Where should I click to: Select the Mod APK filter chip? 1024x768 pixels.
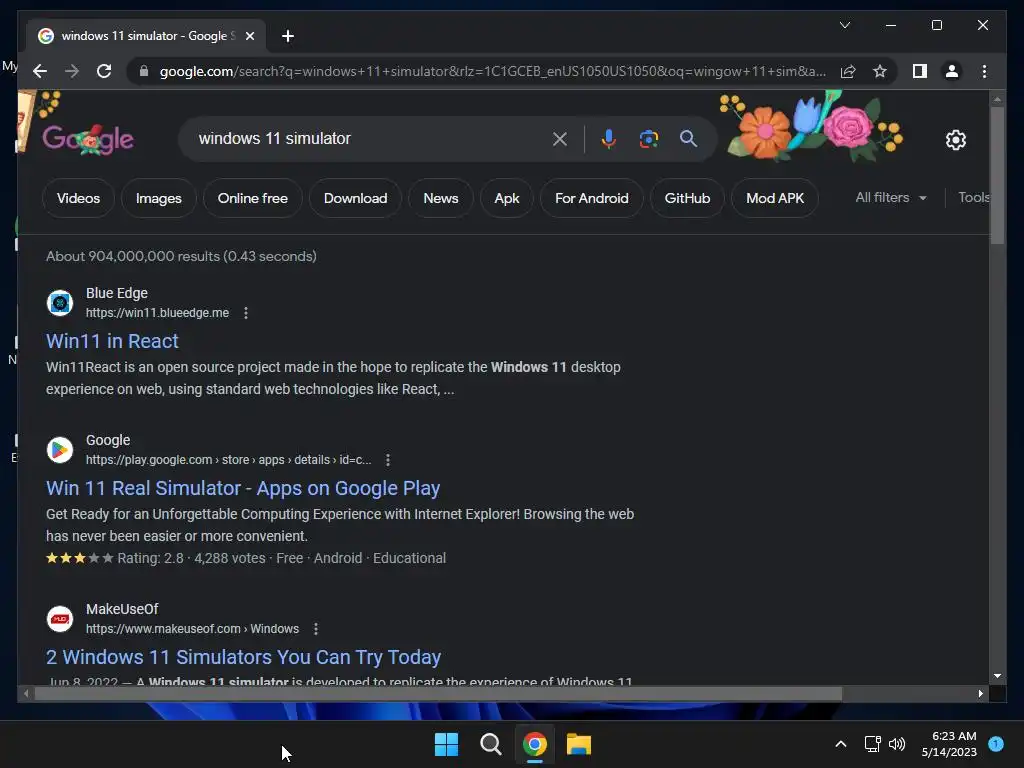(x=775, y=198)
